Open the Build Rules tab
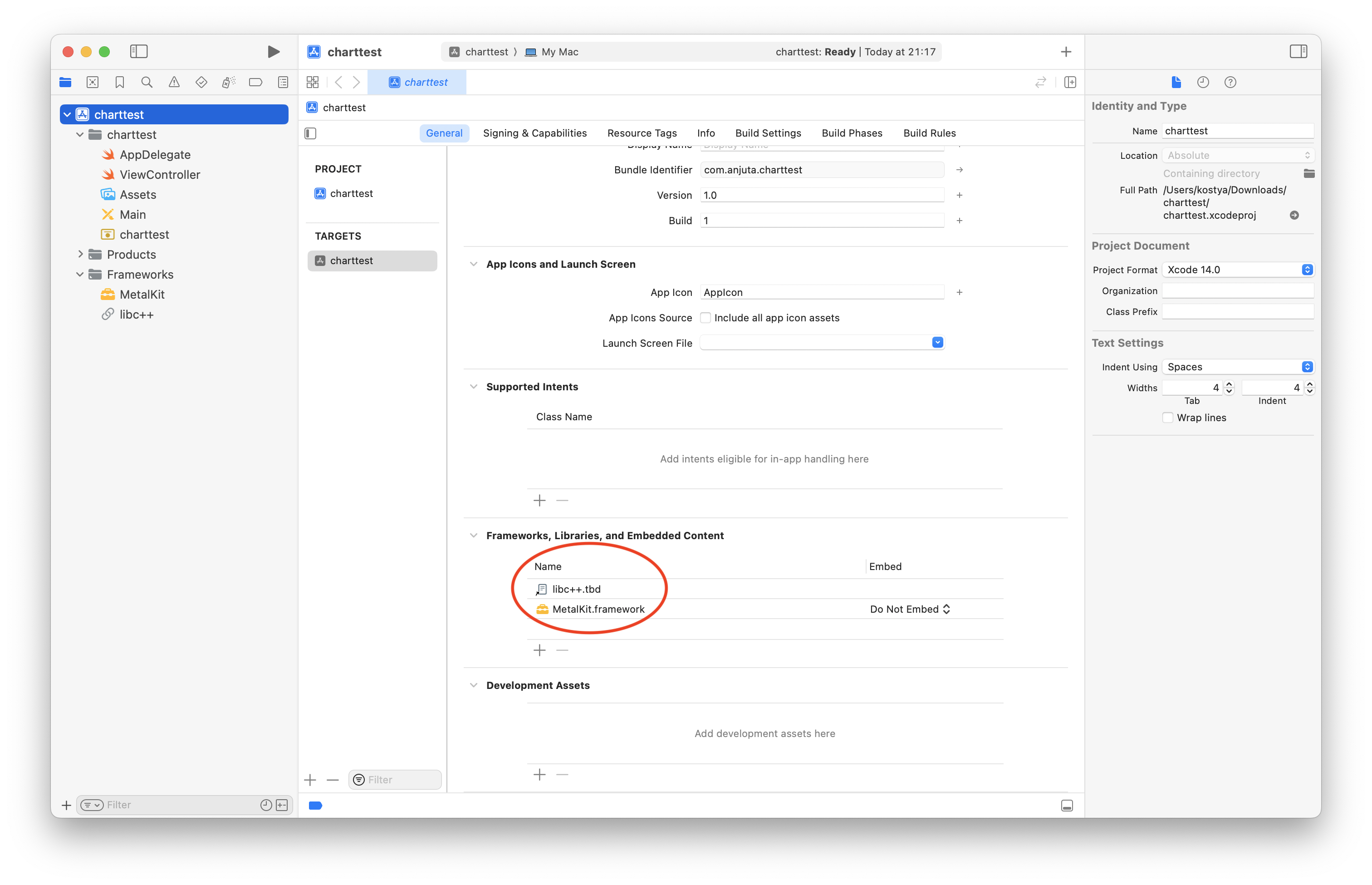The image size is (1372, 885). click(930, 133)
